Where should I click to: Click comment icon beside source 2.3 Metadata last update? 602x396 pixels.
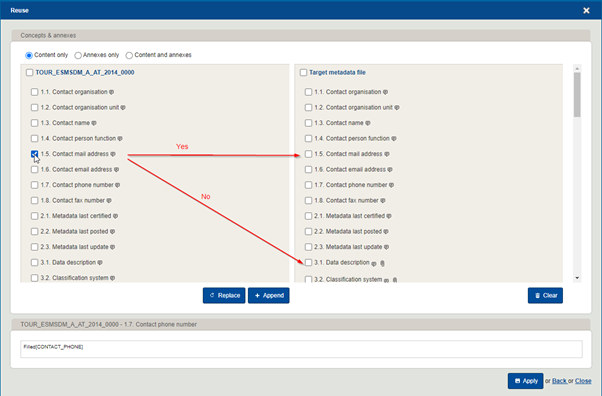click(x=112, y=247)
